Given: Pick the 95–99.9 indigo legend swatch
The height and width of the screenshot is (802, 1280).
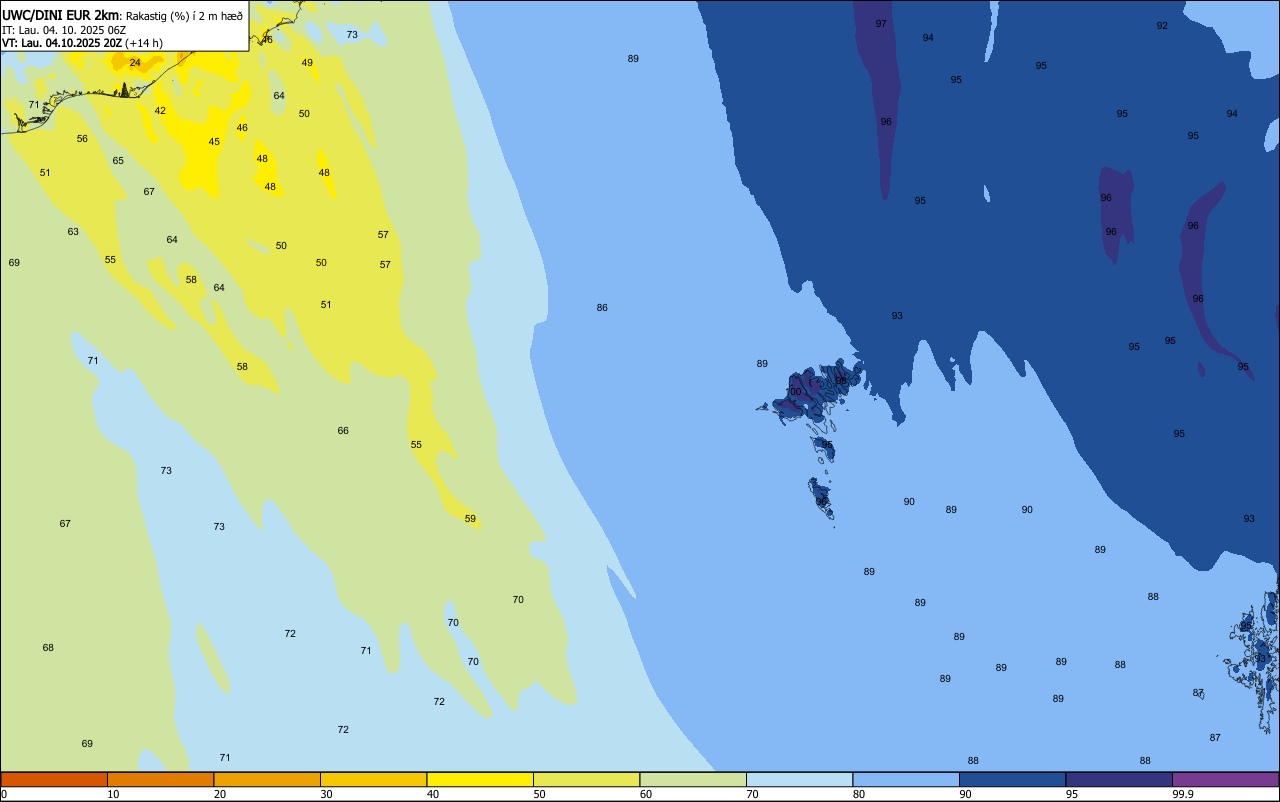Looking at the screenshot, I should click(x=1119, y=779).
